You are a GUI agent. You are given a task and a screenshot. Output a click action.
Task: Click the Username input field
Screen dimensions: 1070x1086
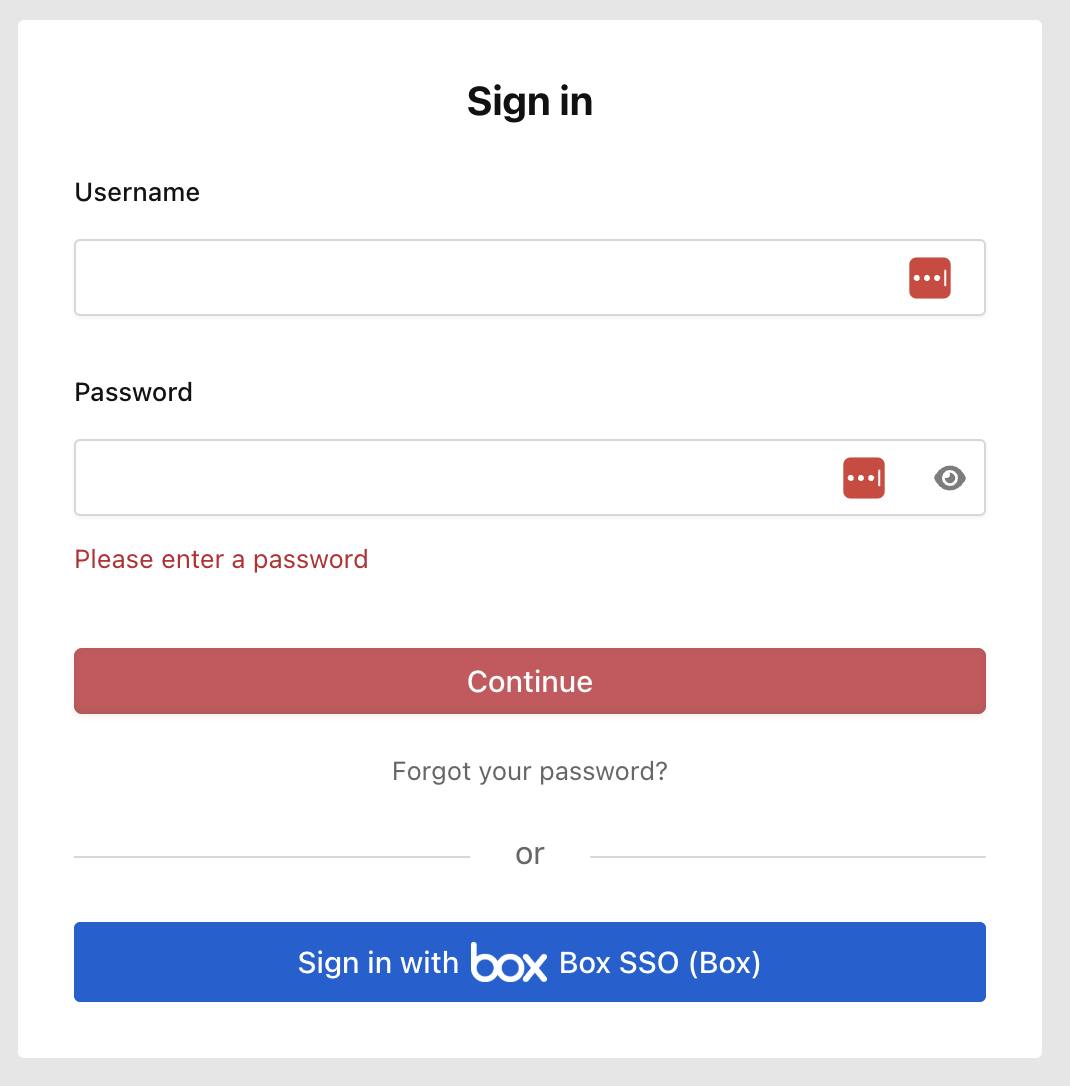tap(480, 278)
